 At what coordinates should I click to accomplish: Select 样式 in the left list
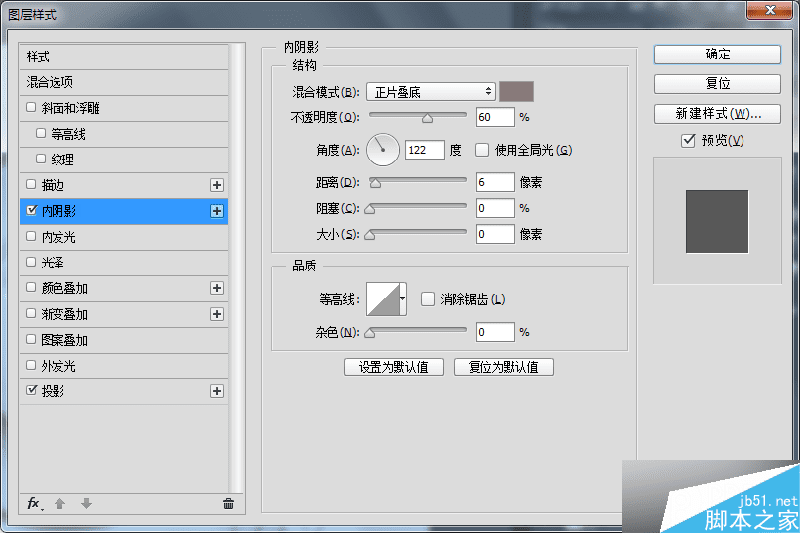[124, 57]
